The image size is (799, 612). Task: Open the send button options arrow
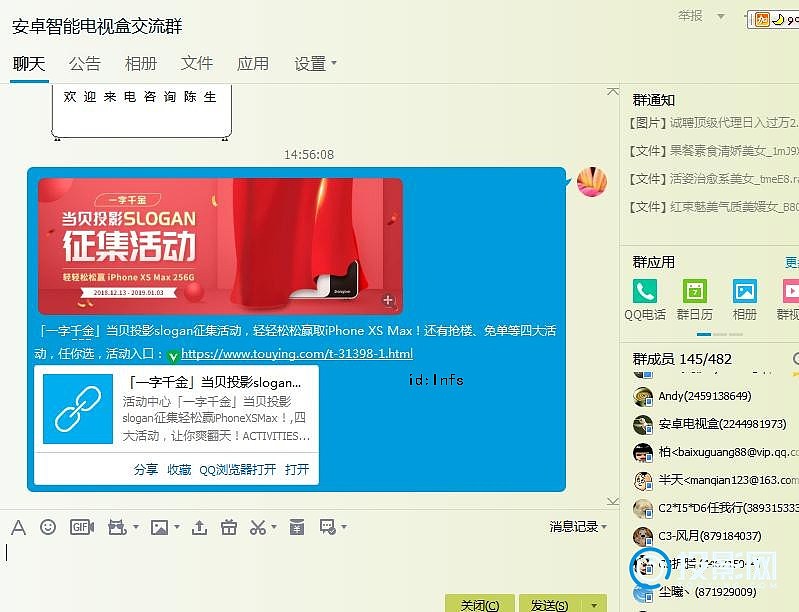point(594,605)
